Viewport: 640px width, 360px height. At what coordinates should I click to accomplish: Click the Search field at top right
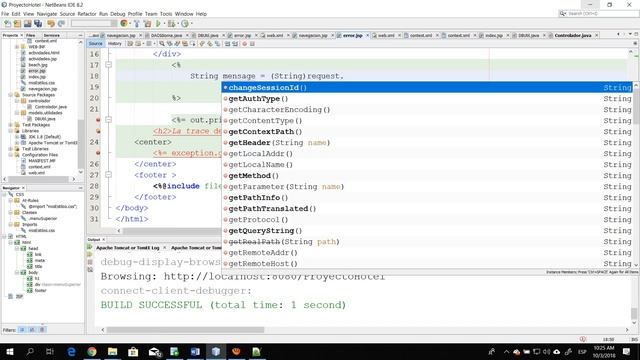point(598,13)
